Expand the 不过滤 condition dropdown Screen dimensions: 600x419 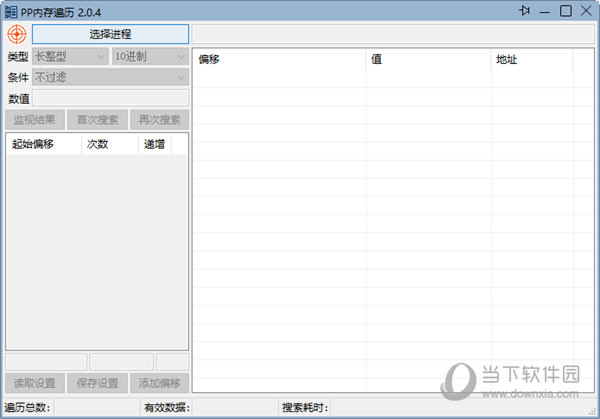(x=110, y=77)
